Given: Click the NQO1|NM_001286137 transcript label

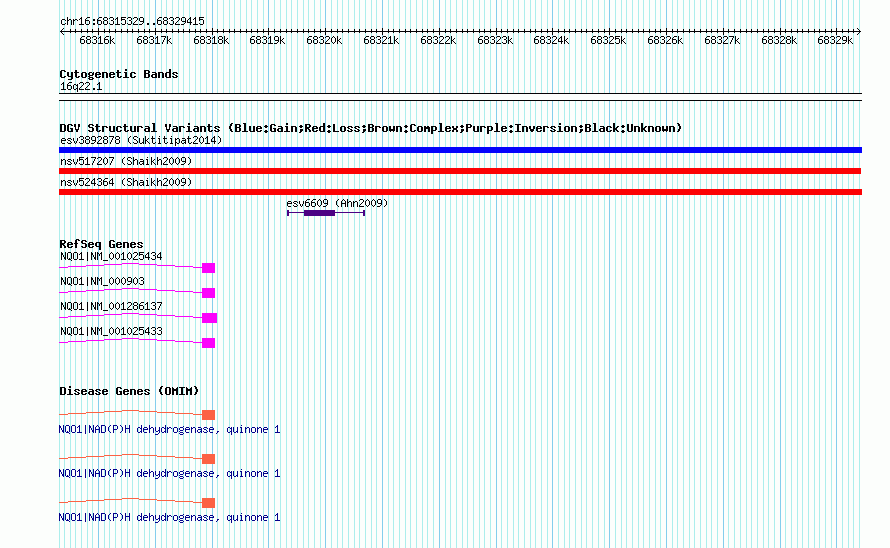Looking at the screenshot, I should (x=111, y=306).
